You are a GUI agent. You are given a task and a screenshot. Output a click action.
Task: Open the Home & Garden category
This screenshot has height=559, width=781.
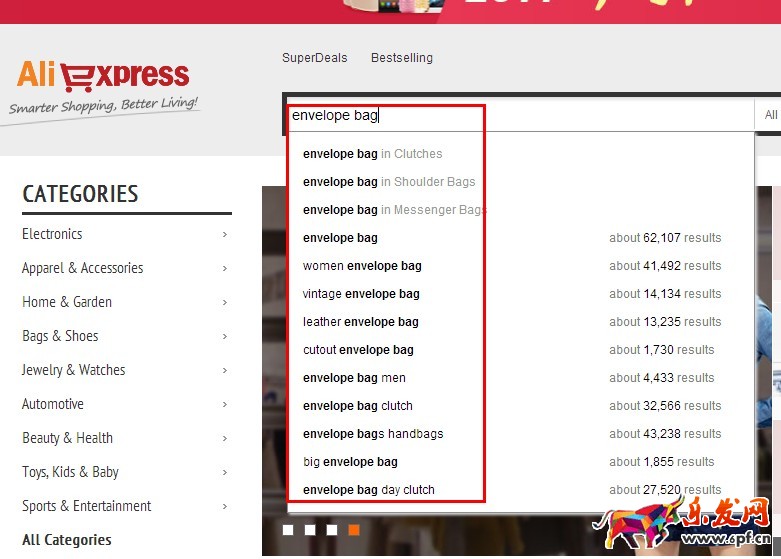pos(67,302)
